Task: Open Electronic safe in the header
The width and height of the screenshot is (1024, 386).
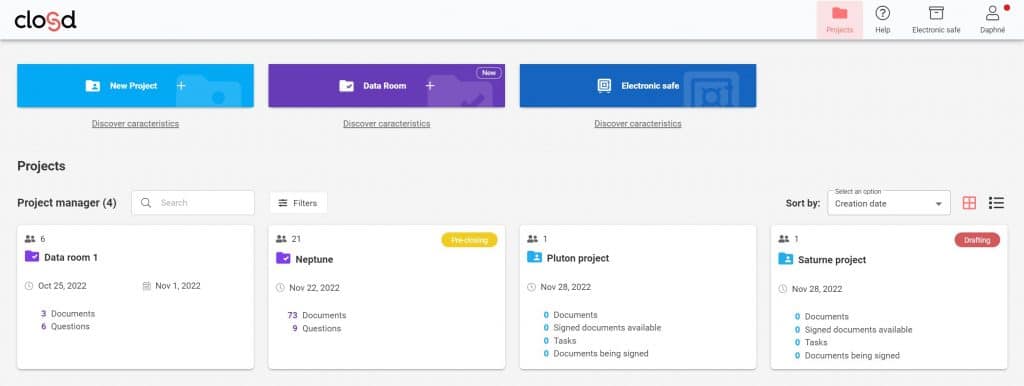Action: pos(936,20)
